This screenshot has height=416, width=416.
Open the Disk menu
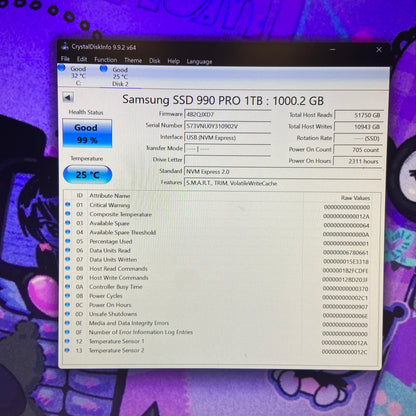tap(154, 61)
